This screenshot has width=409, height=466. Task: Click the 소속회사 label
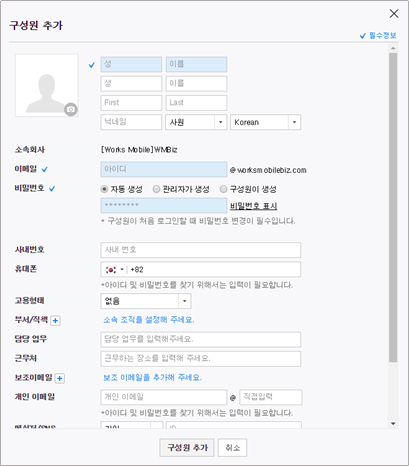point(30,150)
